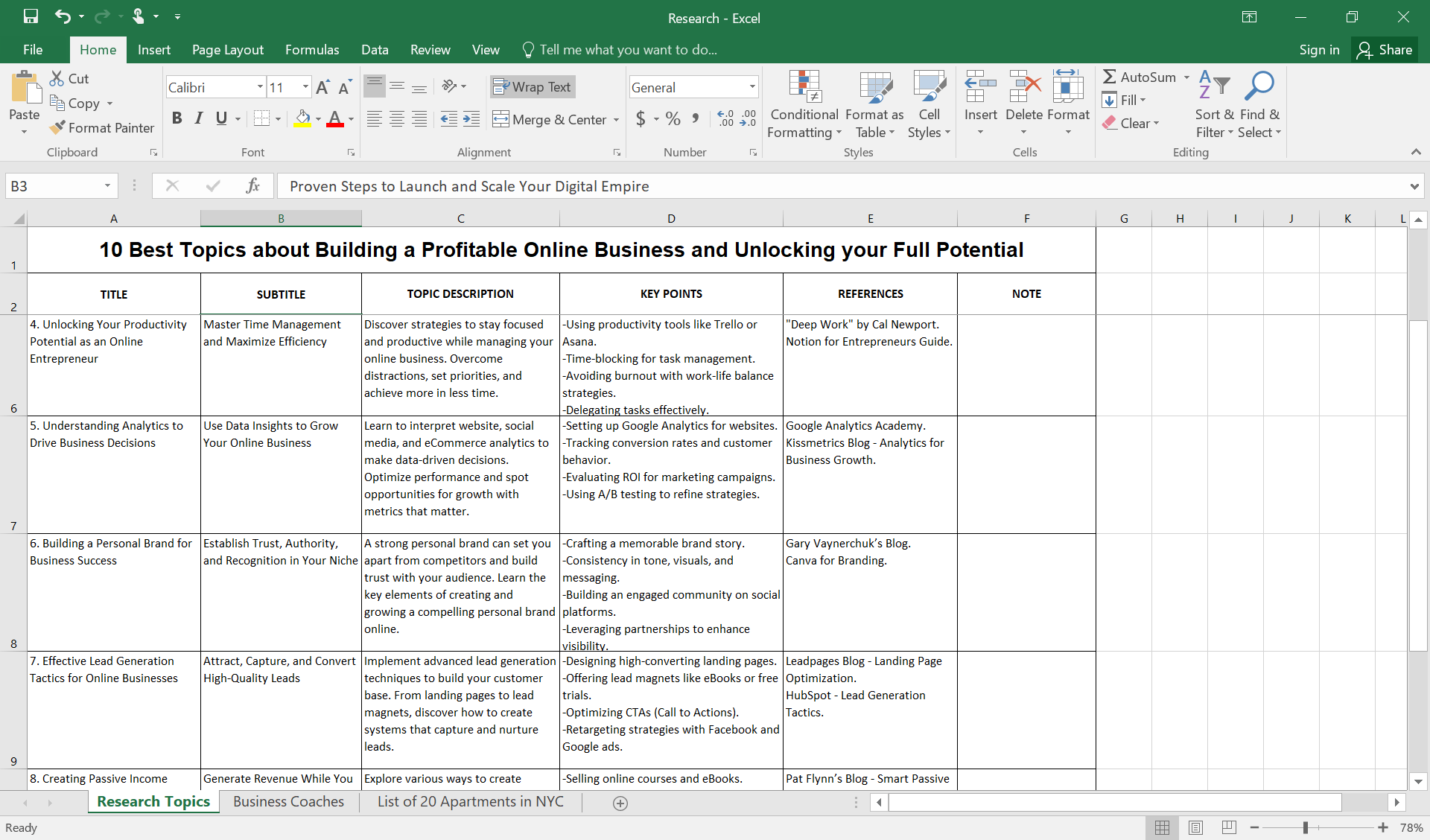Toggle Top Align vertical alignment
The height and width of the screenshot is (840, 1430).
click(x=375, y=86)
